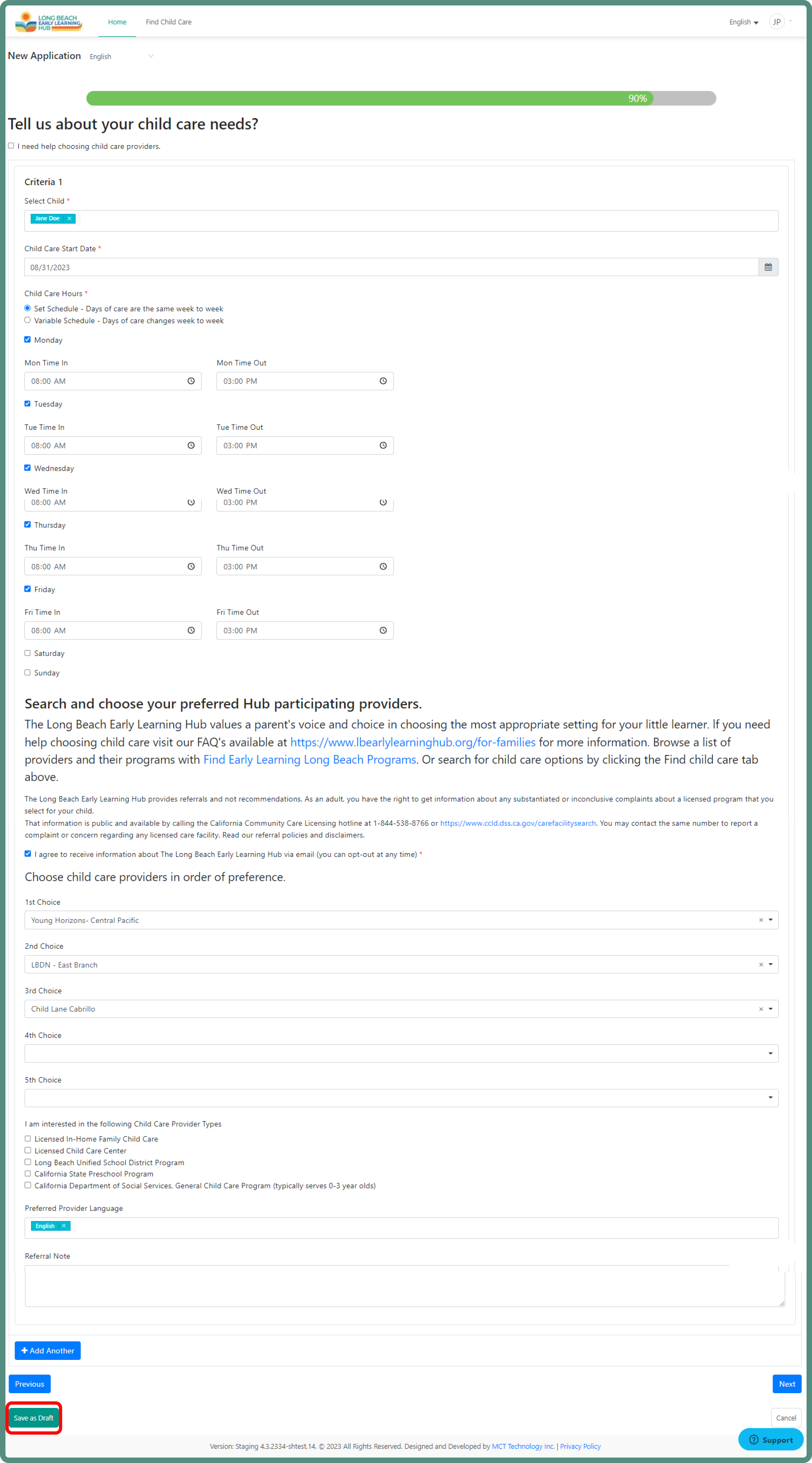812x1463 pixels.
Task: Open header English language menu
Action: pos(744,22)
